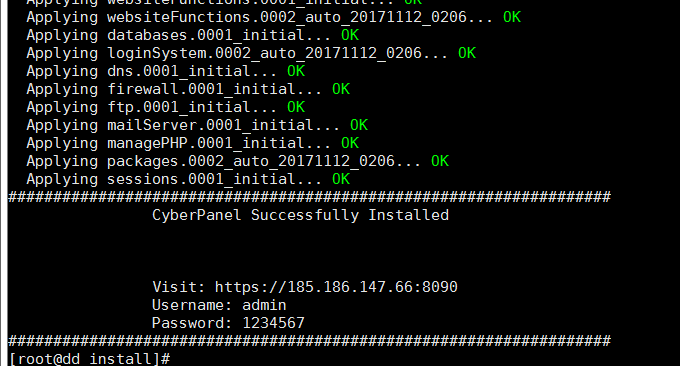
Task: Click the CyberPanel Successfully Installed message
Action: click(301, 216)
